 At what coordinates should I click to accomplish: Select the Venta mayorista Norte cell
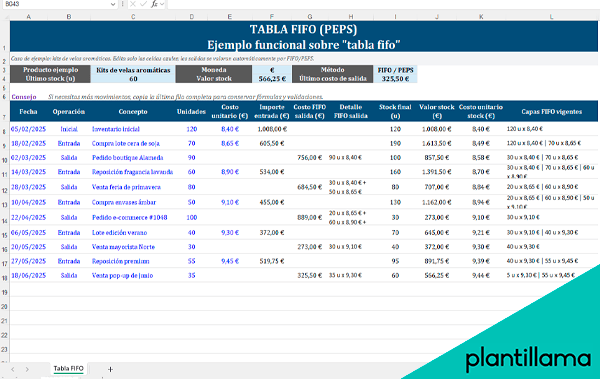click(133, 247)
